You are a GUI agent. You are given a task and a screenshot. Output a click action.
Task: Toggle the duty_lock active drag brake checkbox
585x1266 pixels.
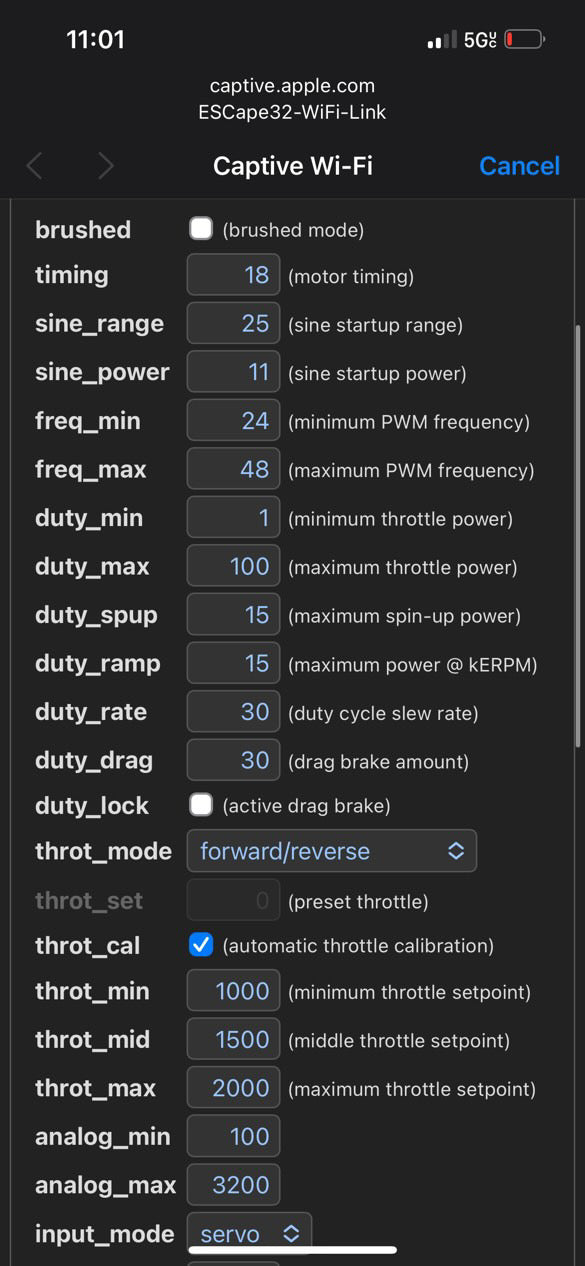(x=201, y=805)
